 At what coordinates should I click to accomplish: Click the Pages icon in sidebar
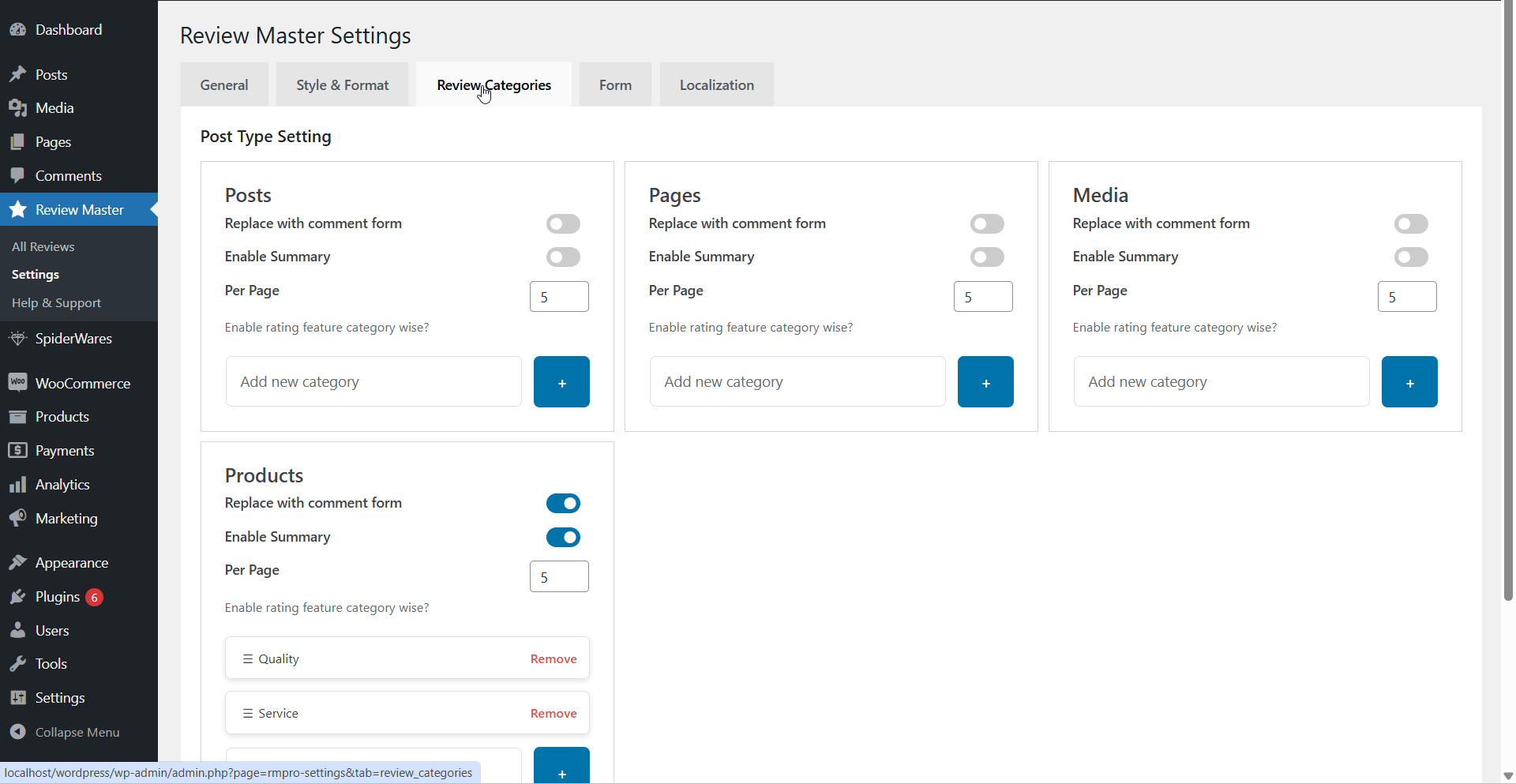pos(18,142)
